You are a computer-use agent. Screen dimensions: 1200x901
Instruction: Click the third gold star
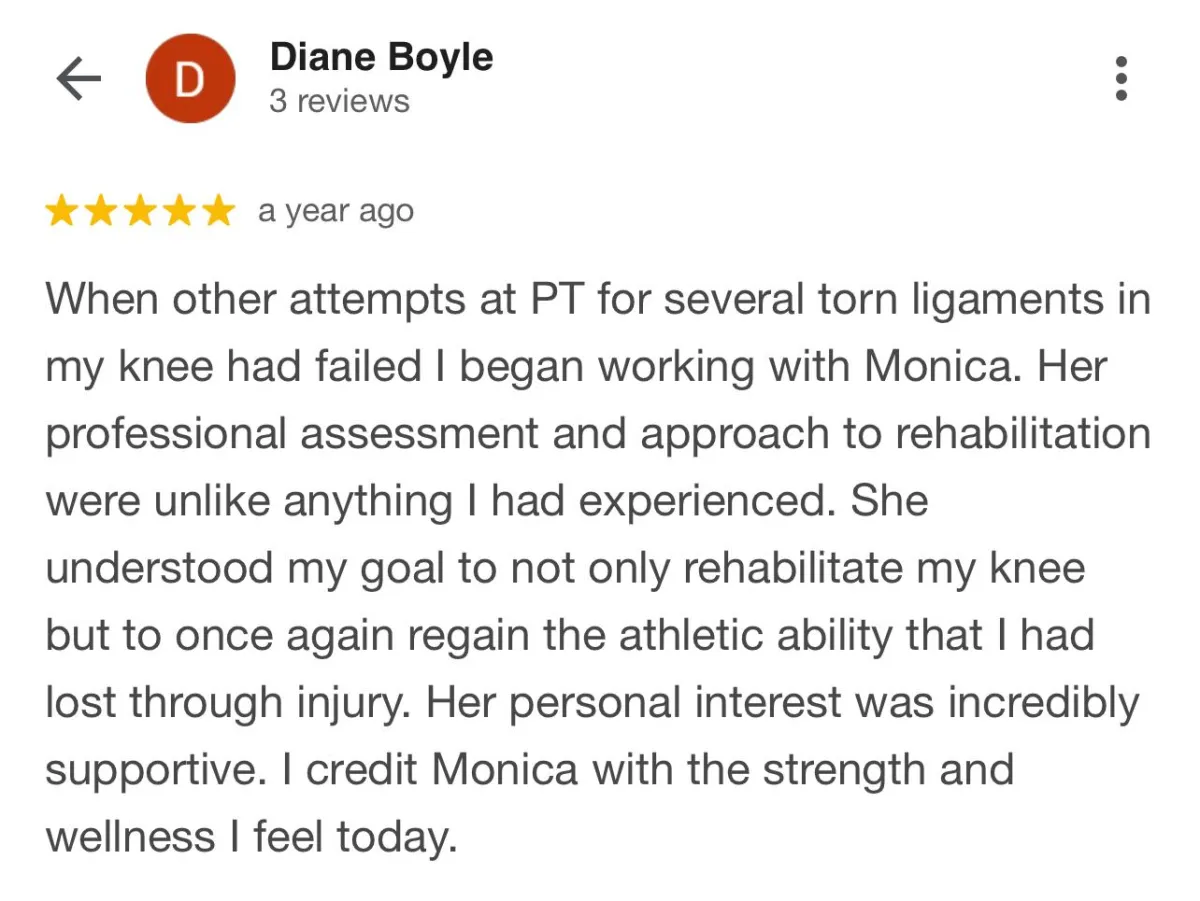tap(139, 212)
